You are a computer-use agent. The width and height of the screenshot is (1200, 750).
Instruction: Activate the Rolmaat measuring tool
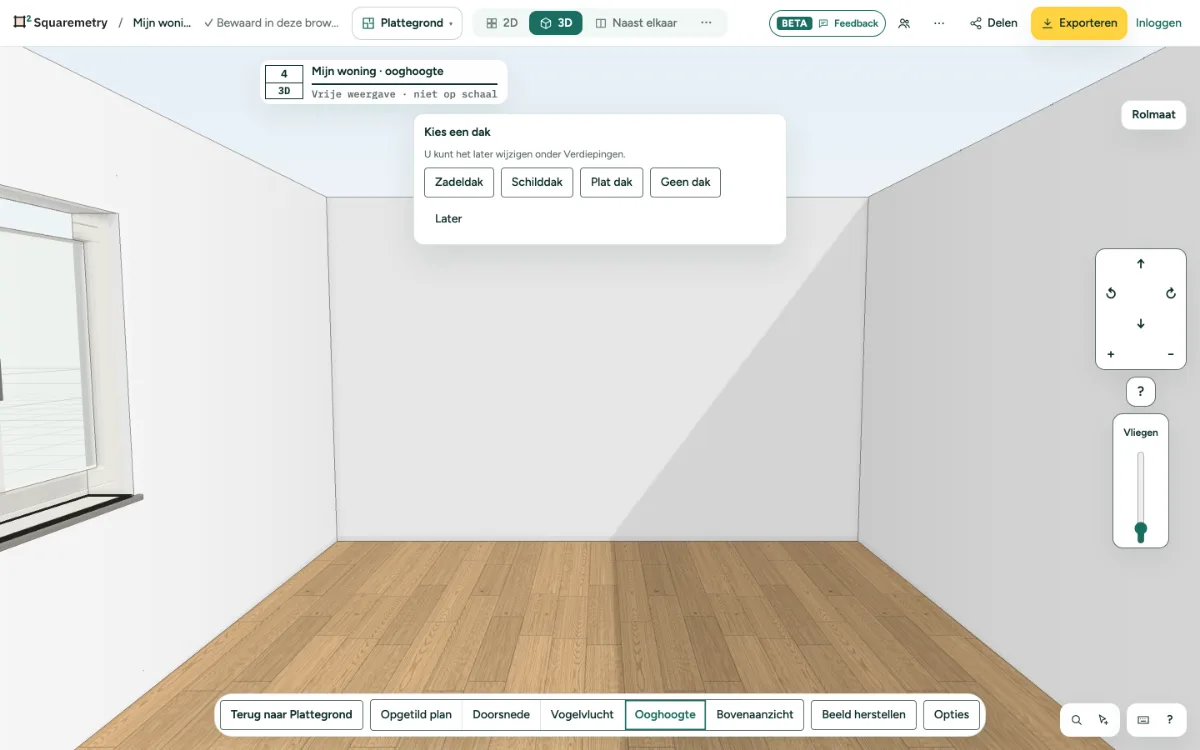tap(1153, 114)
